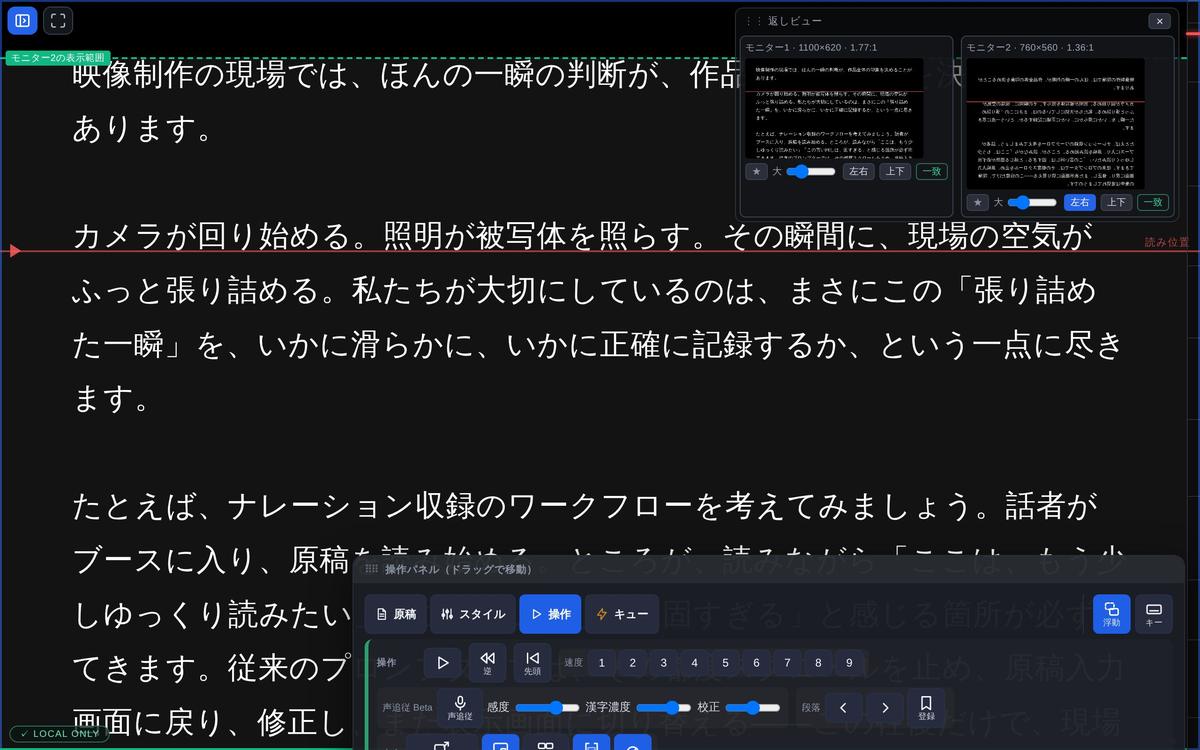Toggle 左右 flip for モニター1
Viewport: 1200px width, 750px height.
point(857,171)
